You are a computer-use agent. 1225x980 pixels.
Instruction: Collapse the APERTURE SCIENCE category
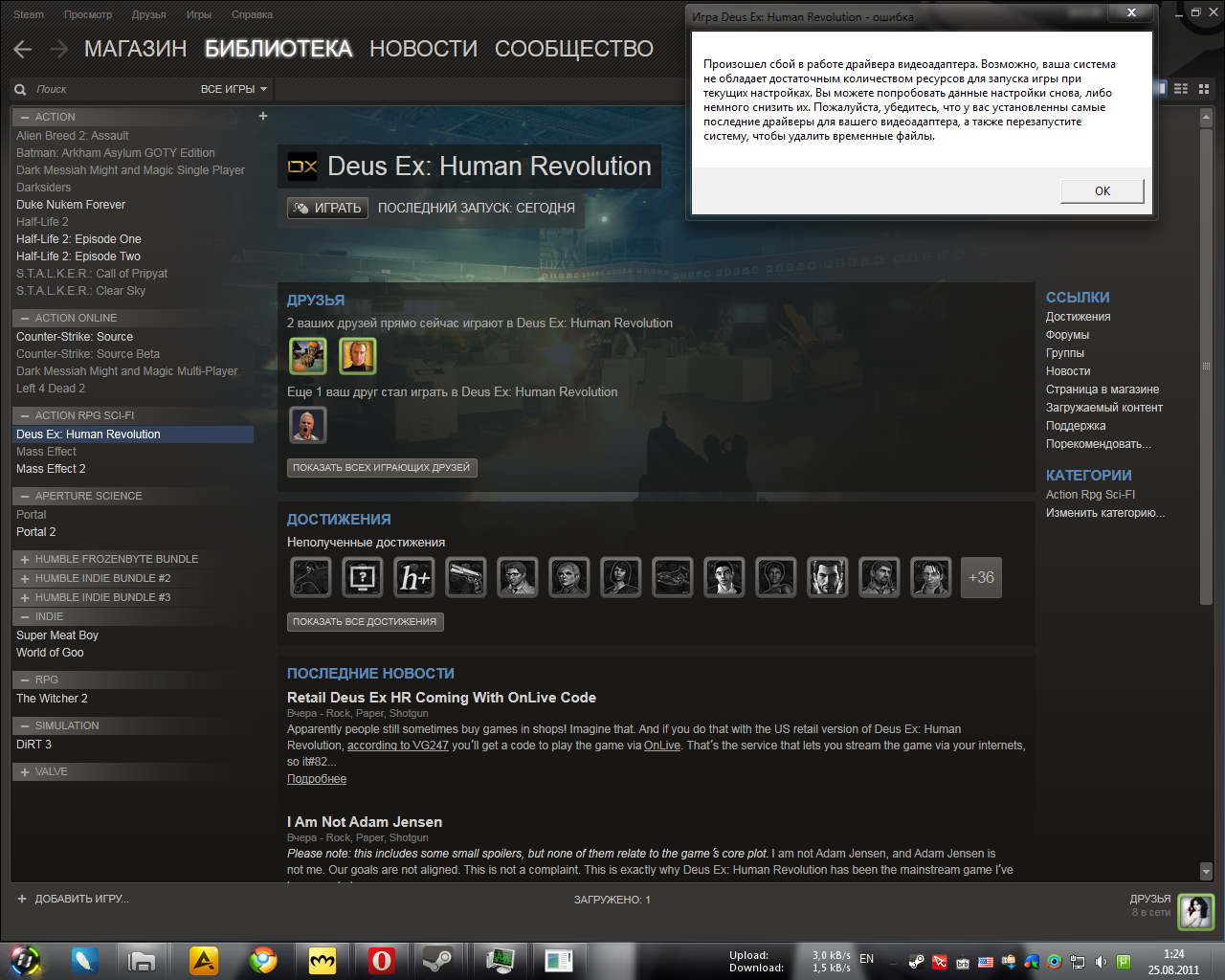25,496
